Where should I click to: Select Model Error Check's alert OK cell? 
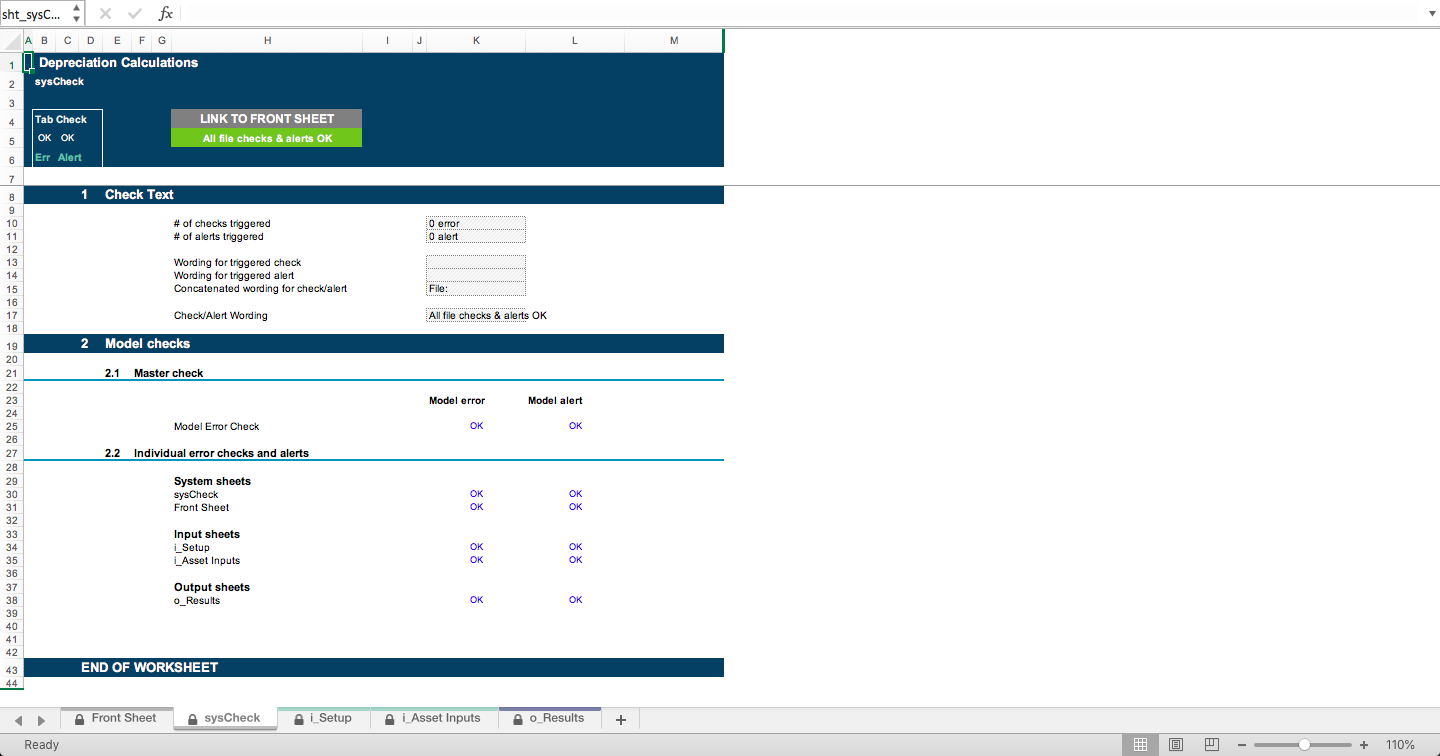tap(575, 426)
